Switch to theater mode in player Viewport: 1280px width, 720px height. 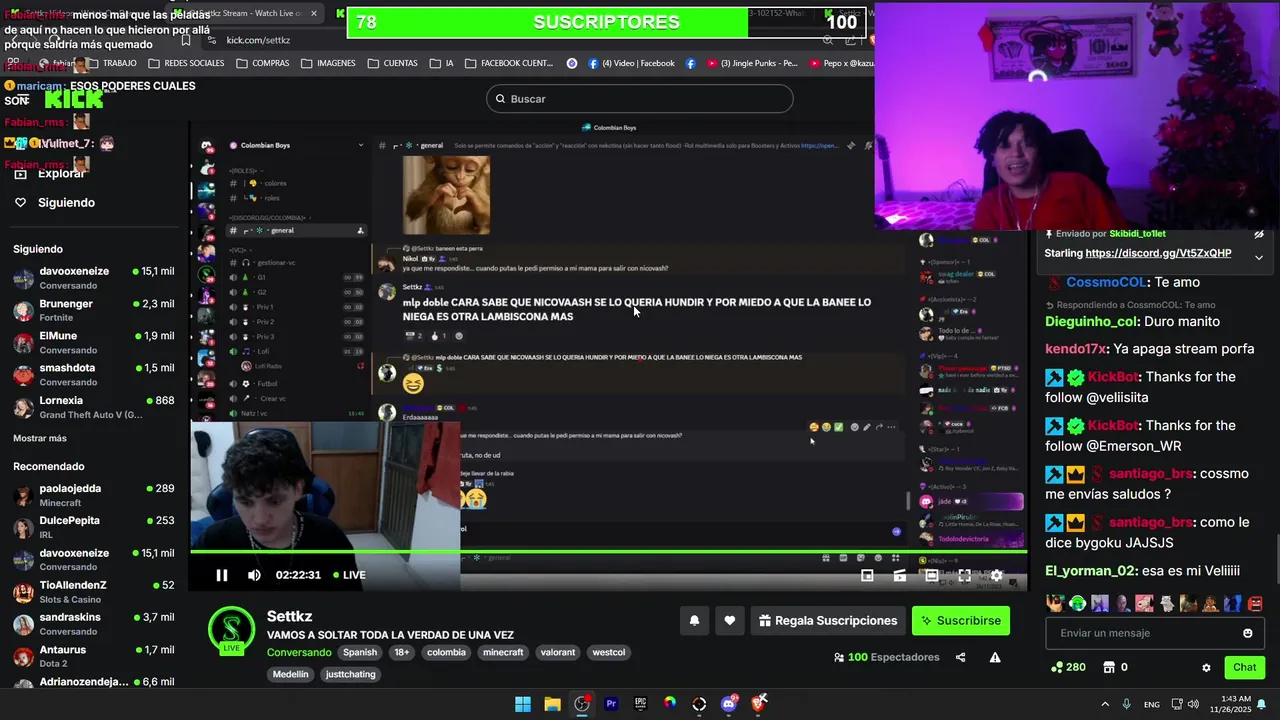pyautogui.click(x=932, y=575)
